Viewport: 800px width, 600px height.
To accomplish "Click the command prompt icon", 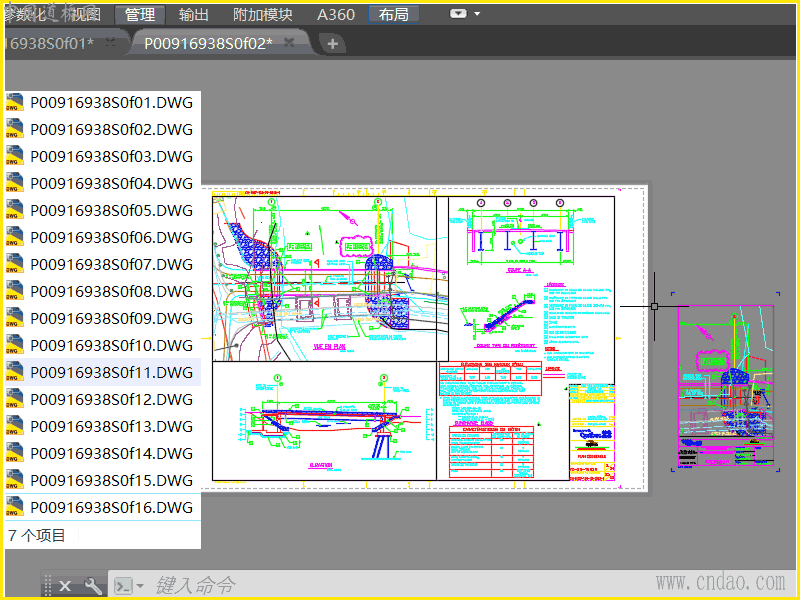I will coord(123,586).
